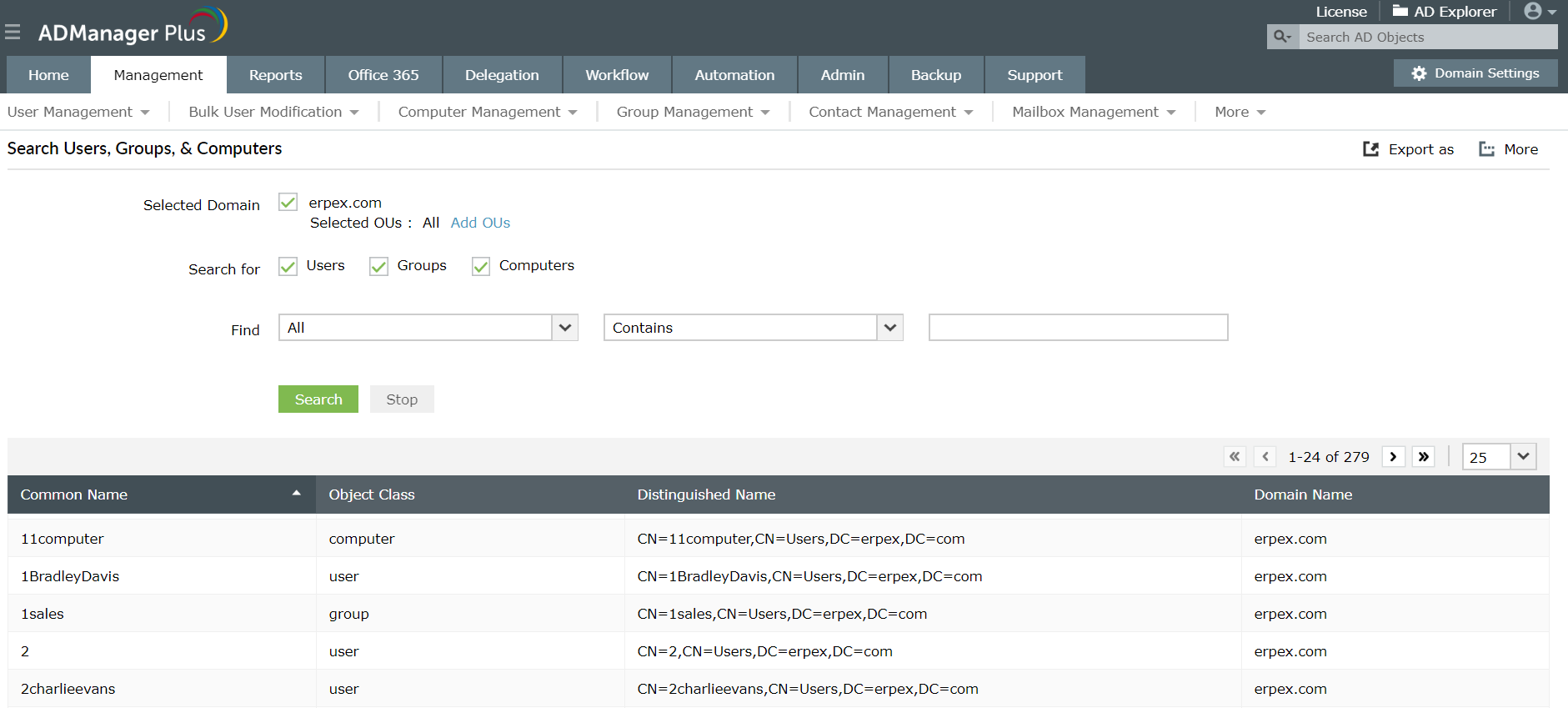Screen dimensions: 1568x708
Task: Expand the User Management menu
Action: pyautogui.click(x=78, y=112)
